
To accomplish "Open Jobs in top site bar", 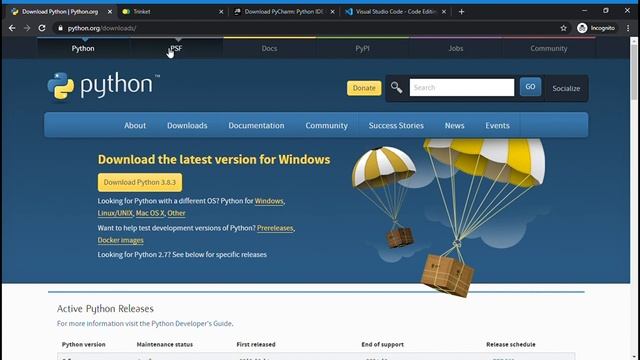I will (456, 48).
